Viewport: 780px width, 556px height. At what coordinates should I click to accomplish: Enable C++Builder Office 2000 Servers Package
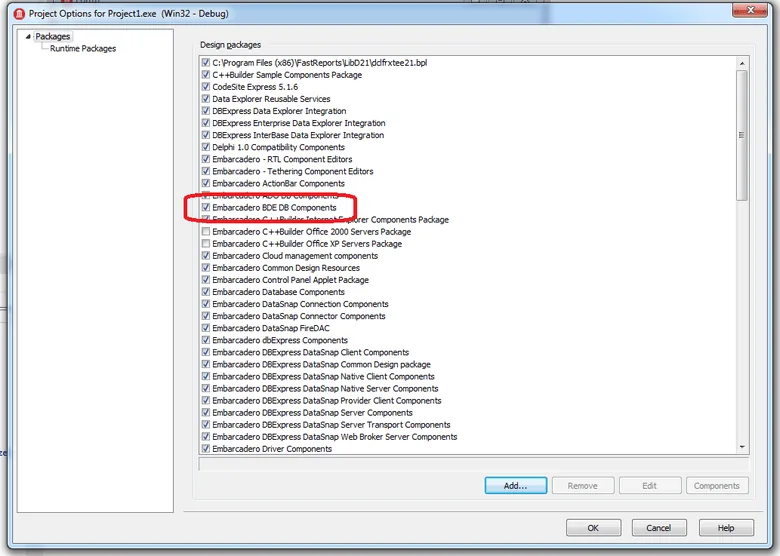(206, 232)
